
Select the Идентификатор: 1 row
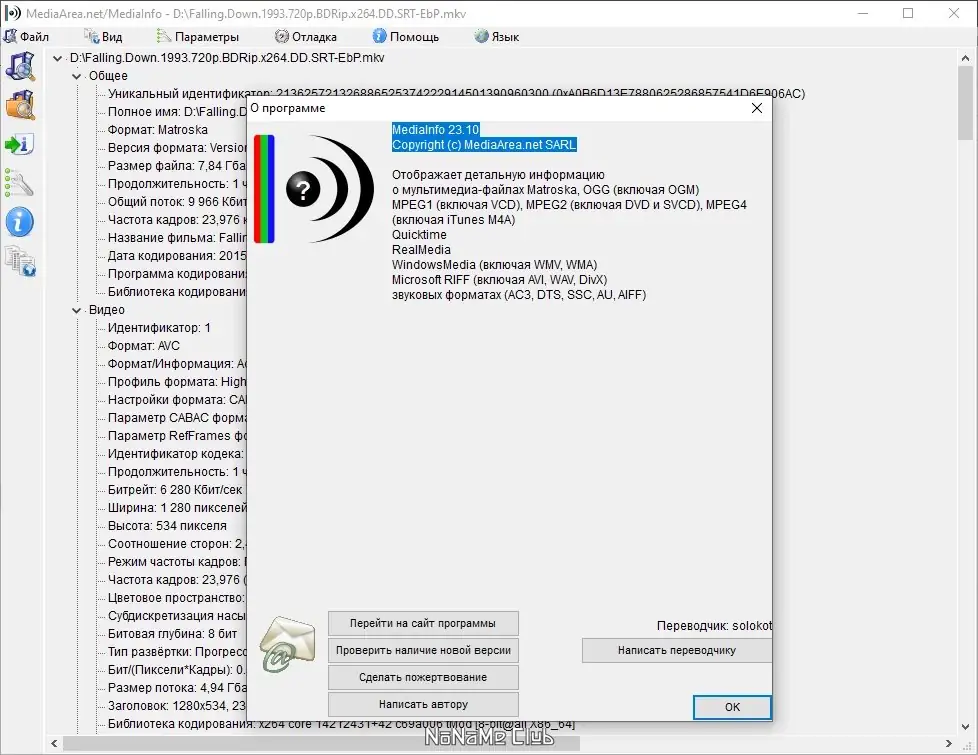click(x=159, y=328)
